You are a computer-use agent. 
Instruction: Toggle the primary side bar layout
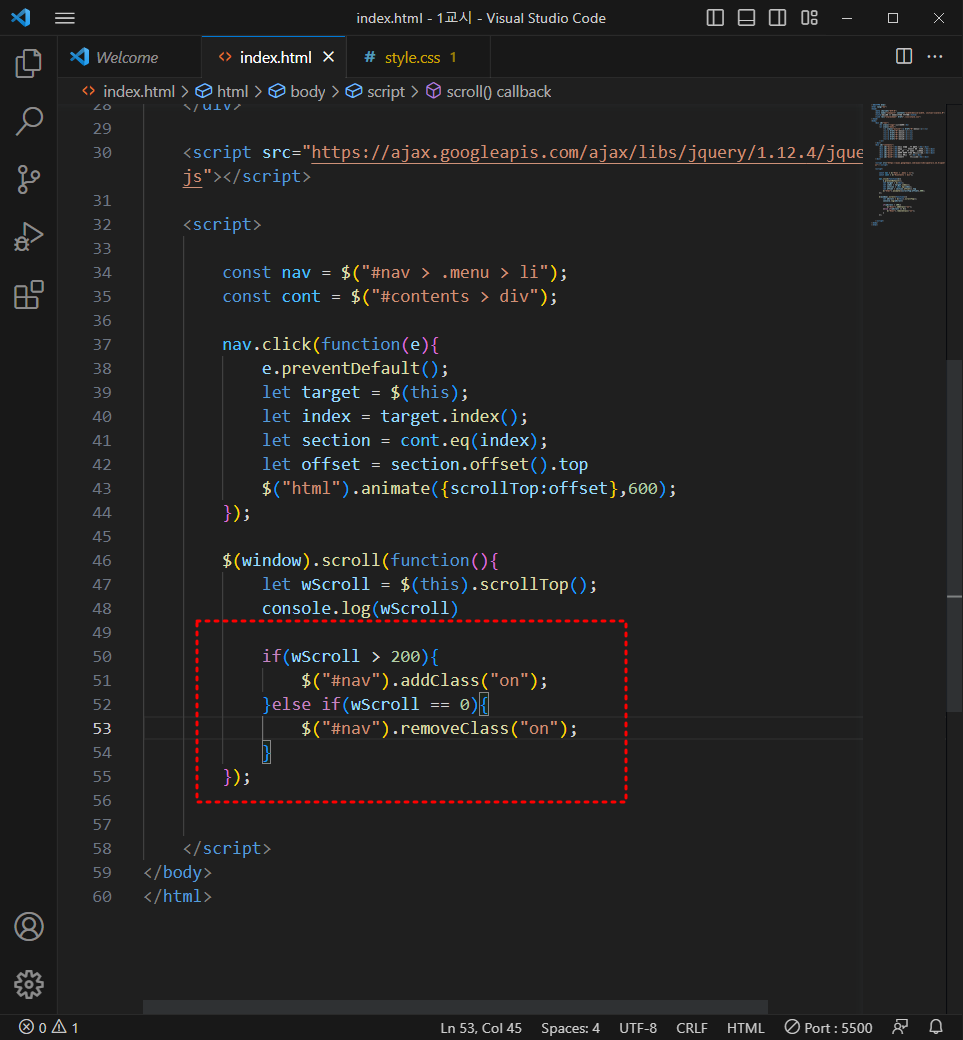point(715,18)
